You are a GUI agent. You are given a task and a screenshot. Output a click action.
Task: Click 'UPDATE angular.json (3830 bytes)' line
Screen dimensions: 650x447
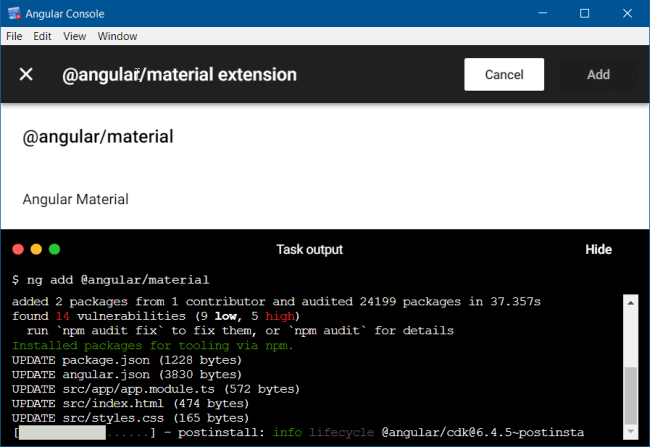pos(126,374)
